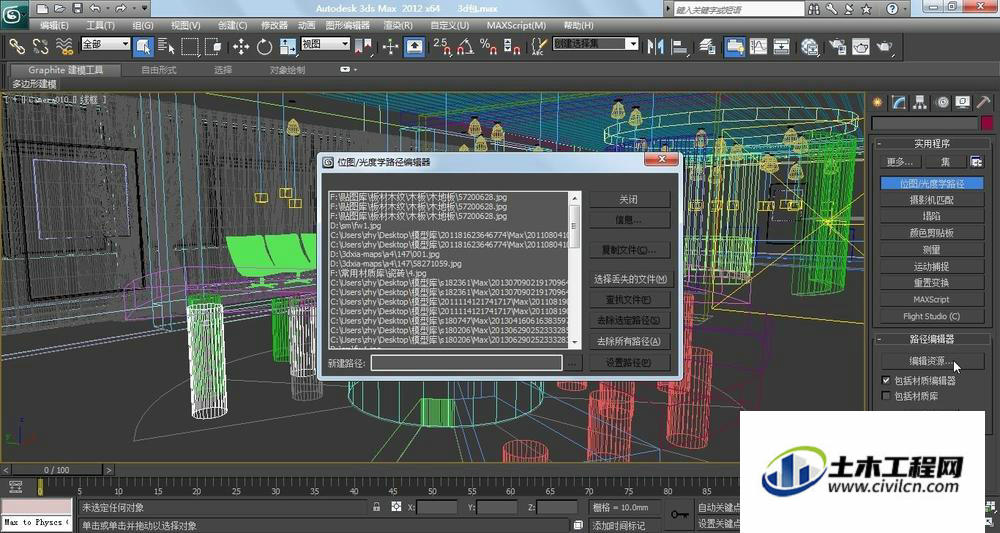The image size is (1000, 533).
Task: Click the Select and Link tool icon
Action: (17, 47)
